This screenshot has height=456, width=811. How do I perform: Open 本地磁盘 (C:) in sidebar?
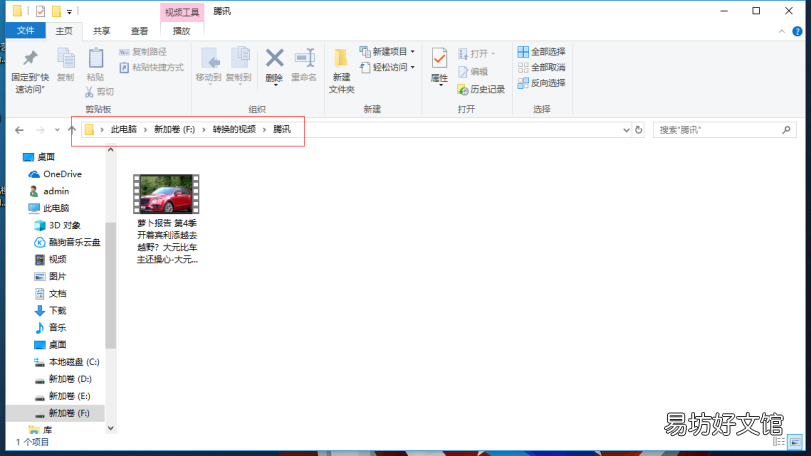[x=67, y=362]
